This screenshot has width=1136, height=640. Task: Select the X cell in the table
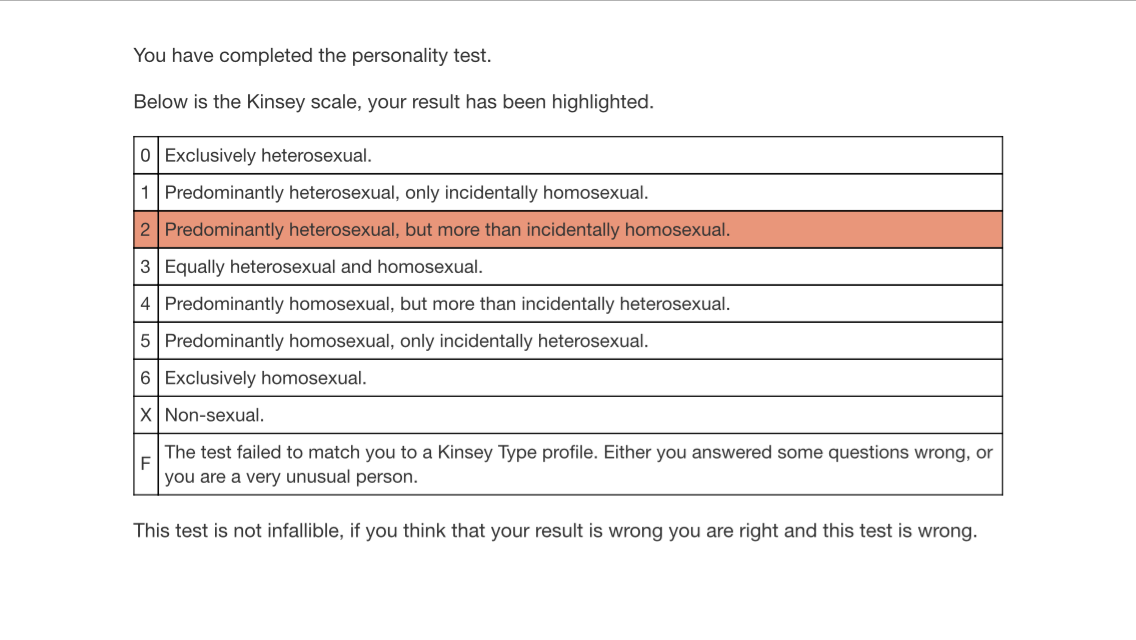click(146, 415)
